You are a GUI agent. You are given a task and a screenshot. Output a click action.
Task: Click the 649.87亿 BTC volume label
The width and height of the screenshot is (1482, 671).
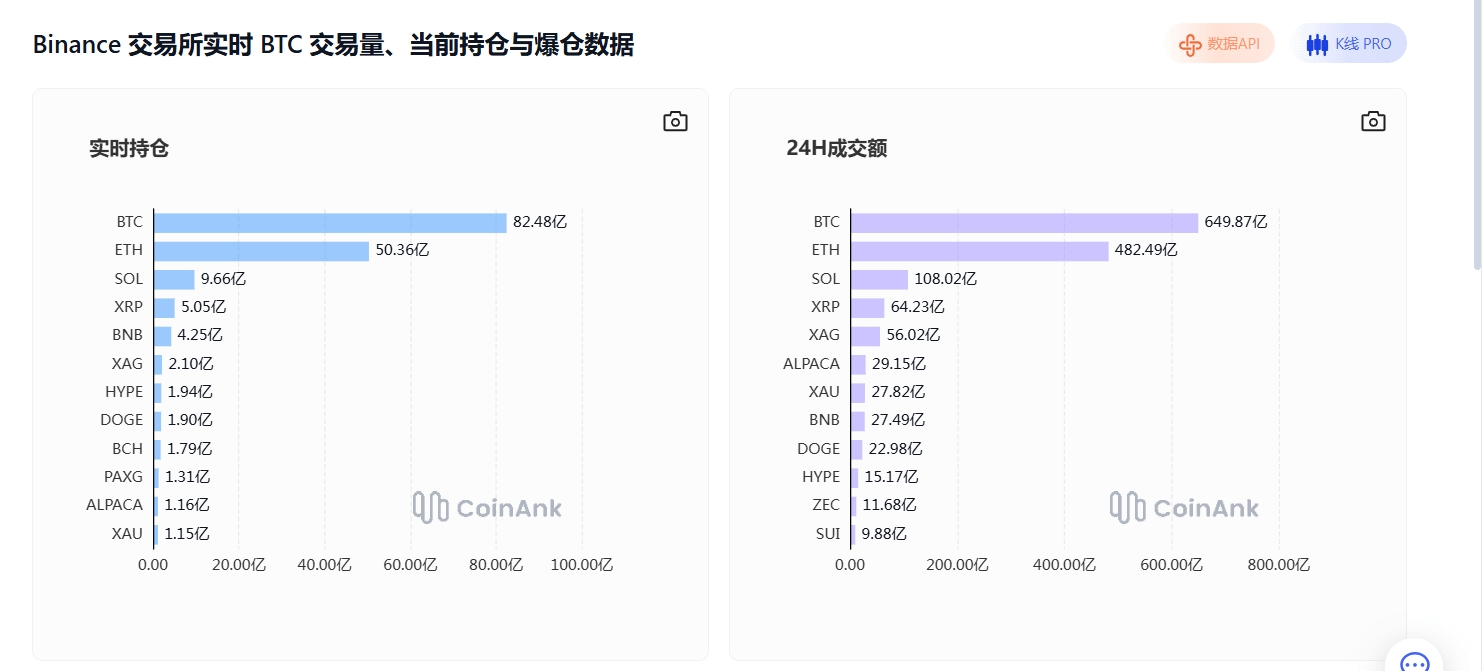[1235, 222]
